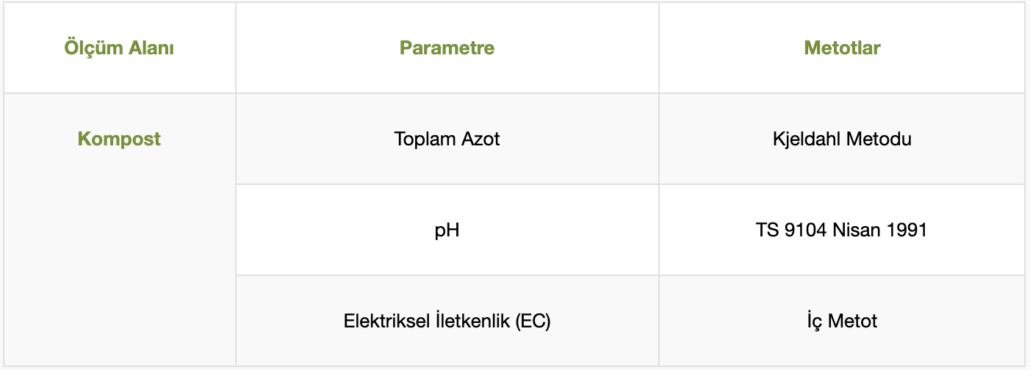This screenshot has width=1030, height=370.
Task: Select the Kjeldahl Metodu cell
Action: click(x=842, y=139)
